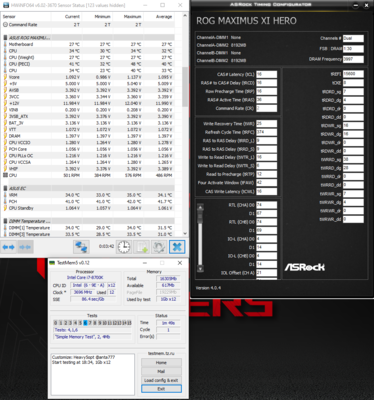The height and width of the screenshot is (400, 374).
Task: Open the network computers remote monitoring icon
Action: (x=81, y=247)
